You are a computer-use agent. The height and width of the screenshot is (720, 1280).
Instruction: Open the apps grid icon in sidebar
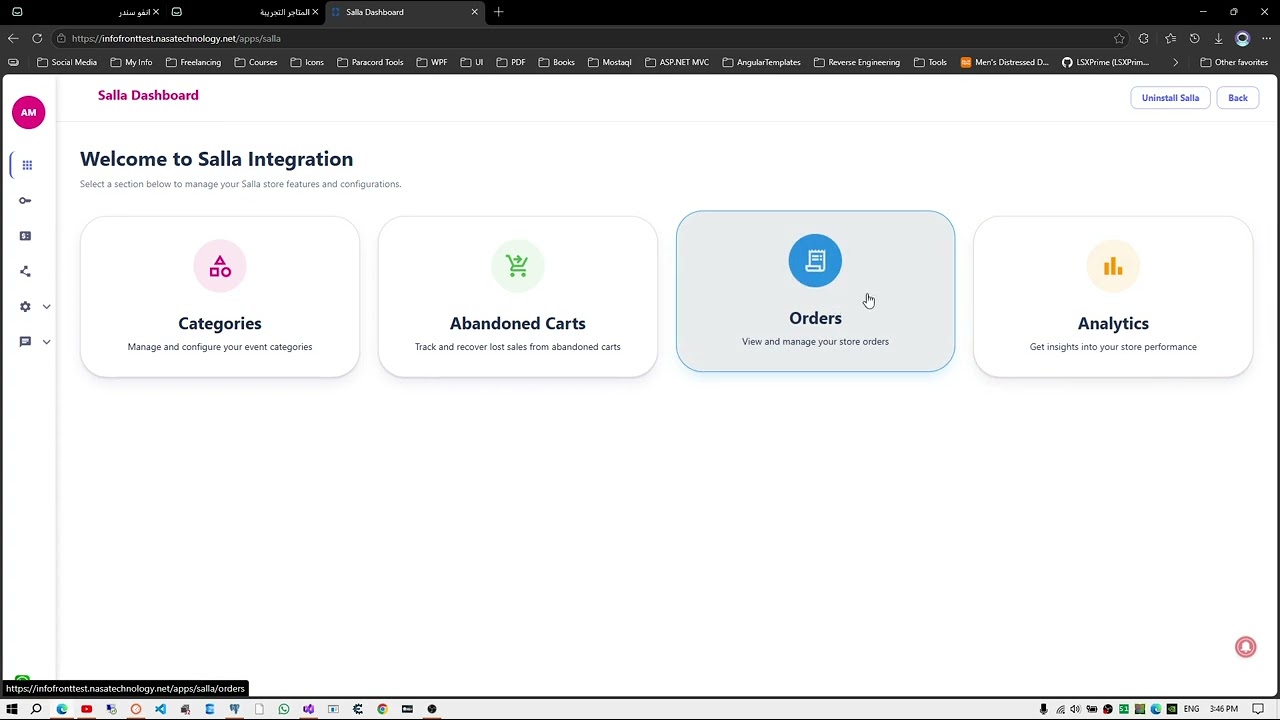27,165
